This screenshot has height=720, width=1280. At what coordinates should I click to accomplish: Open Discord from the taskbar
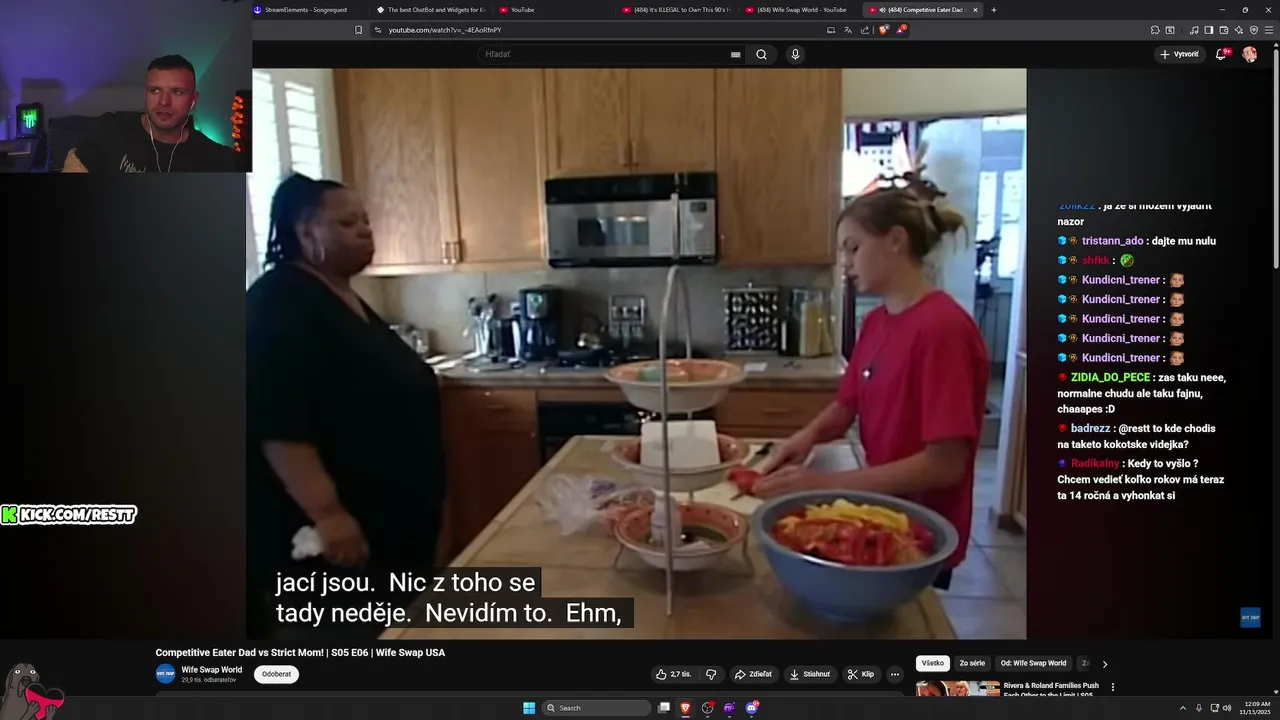tap(752, 708)
